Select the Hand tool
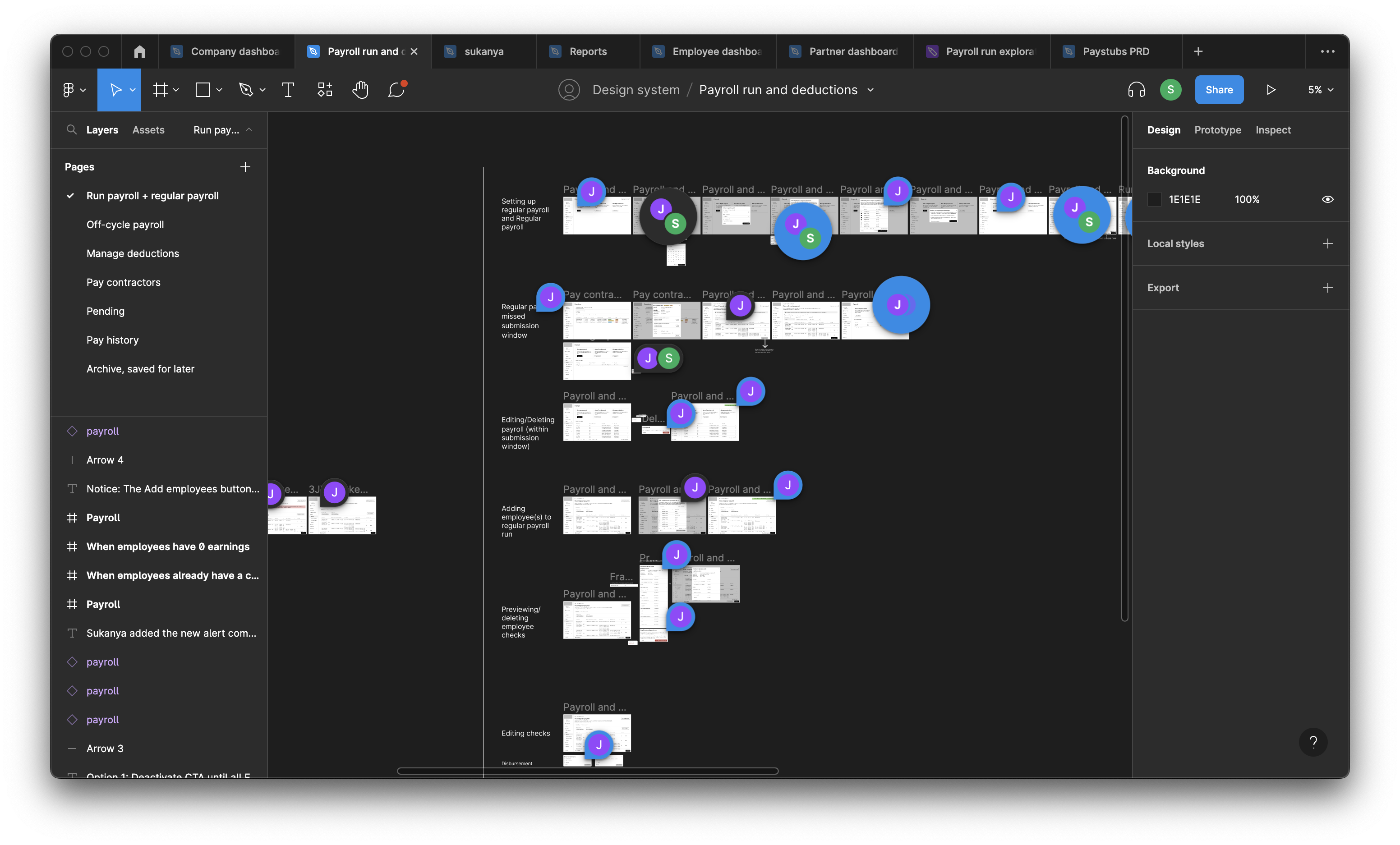1400x845 pixels. tap(360, 90)
